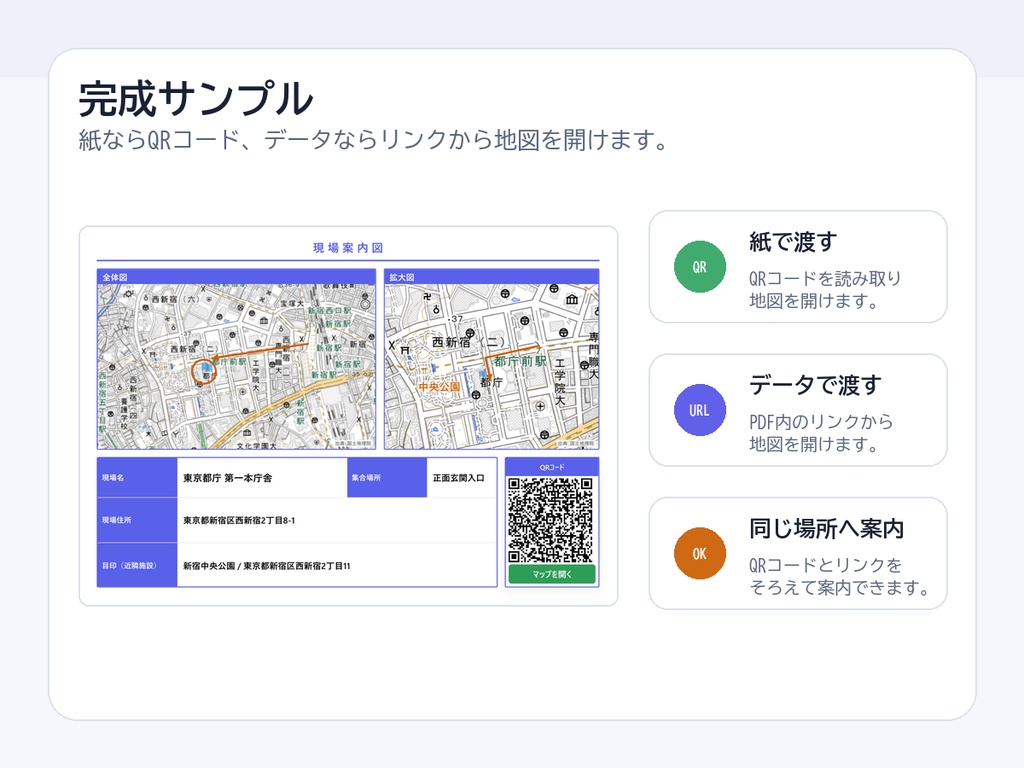Image resolution: width=1024 pixels, height=768 pixels.
Task: Click the 新宿中央公園 landmark cell
Action: point(337,566)
